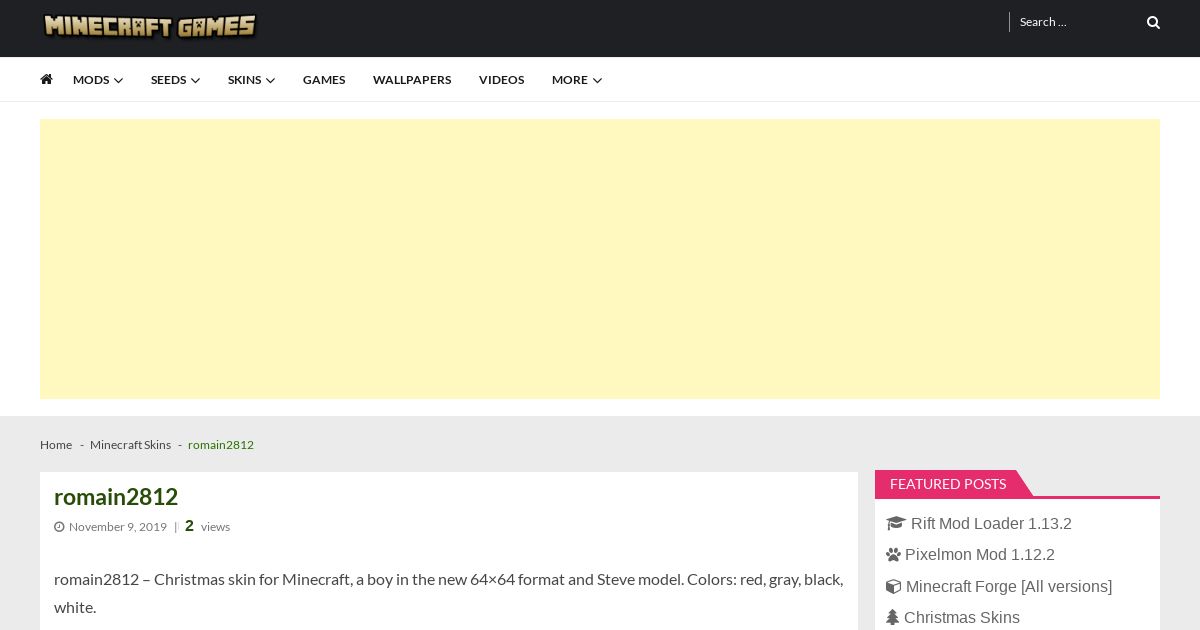Expand the SKINS dropdown menu
This screenshot has width=1200, height=630.
251,80
